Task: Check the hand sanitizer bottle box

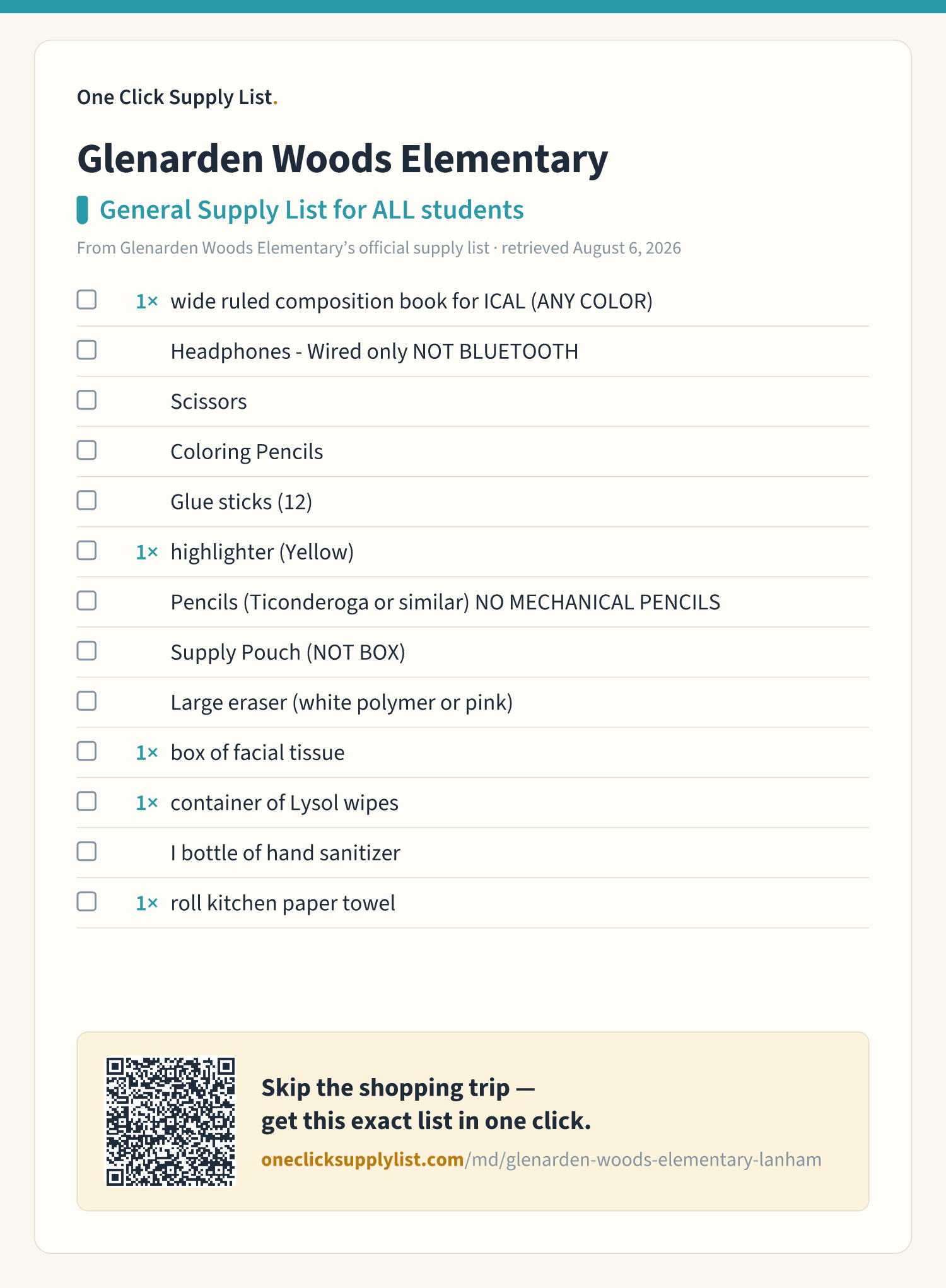Action: pos(86,852)
